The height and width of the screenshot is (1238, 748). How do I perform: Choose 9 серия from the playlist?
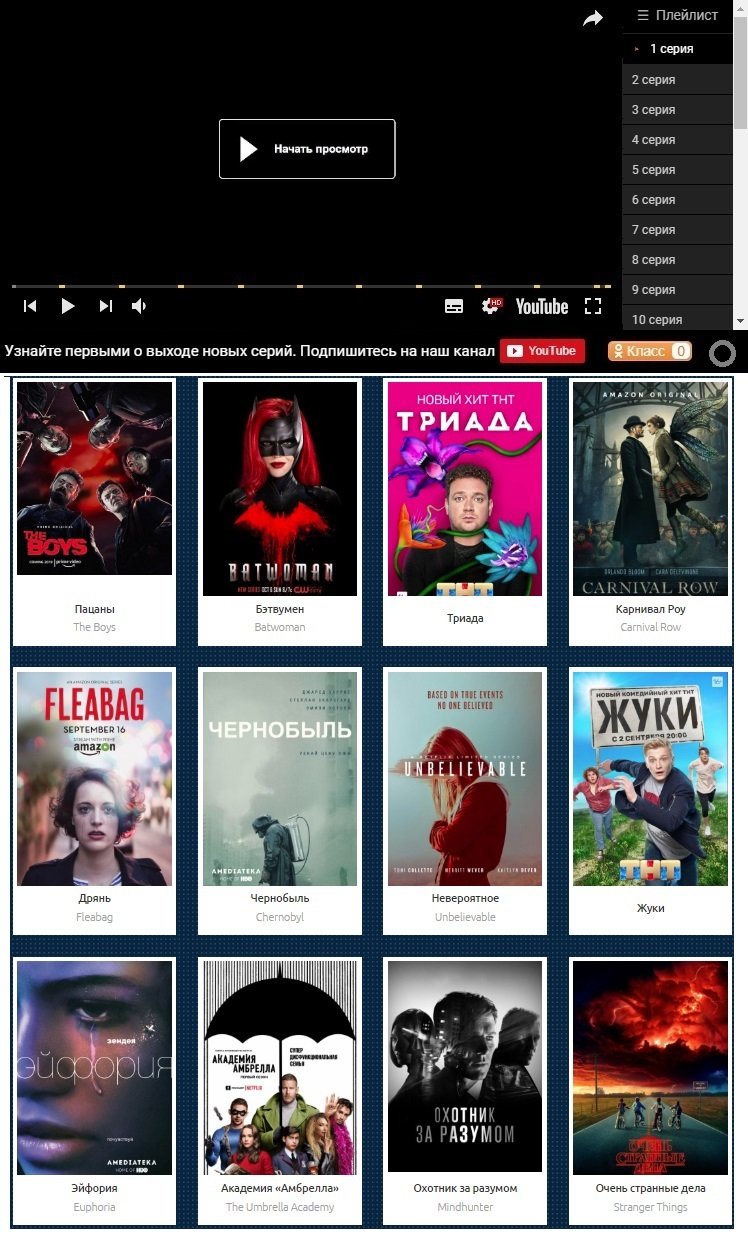coord(677,290)
